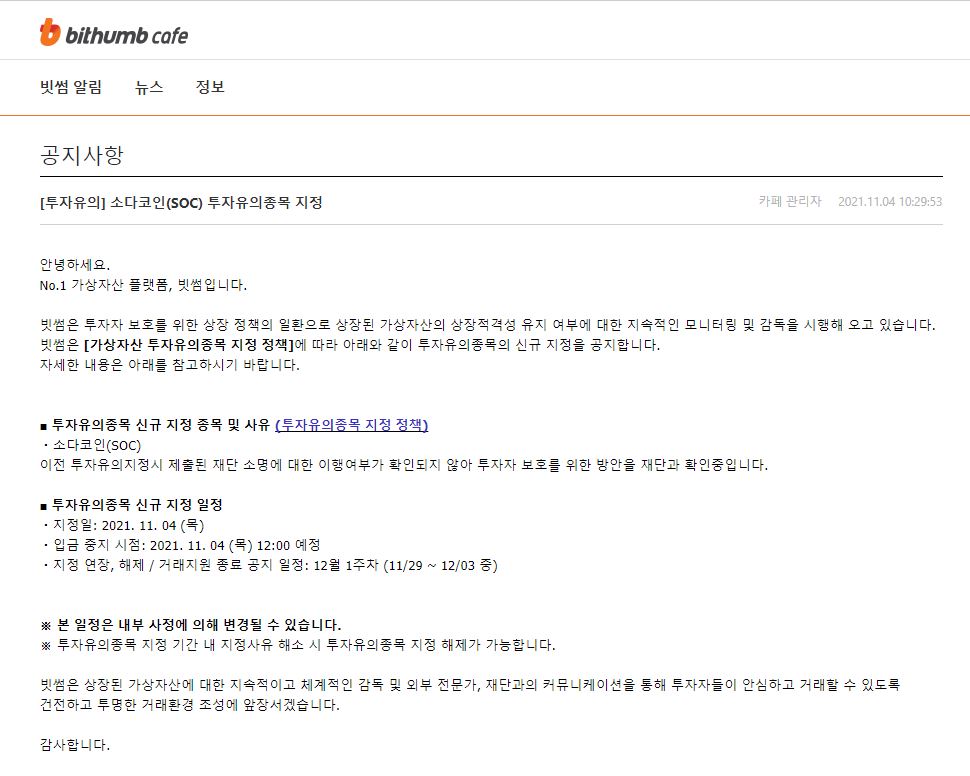970x776 pixels.
Task: Click the heading 투자유의종목 신규 지정 일정
Action: coord(137,504)
